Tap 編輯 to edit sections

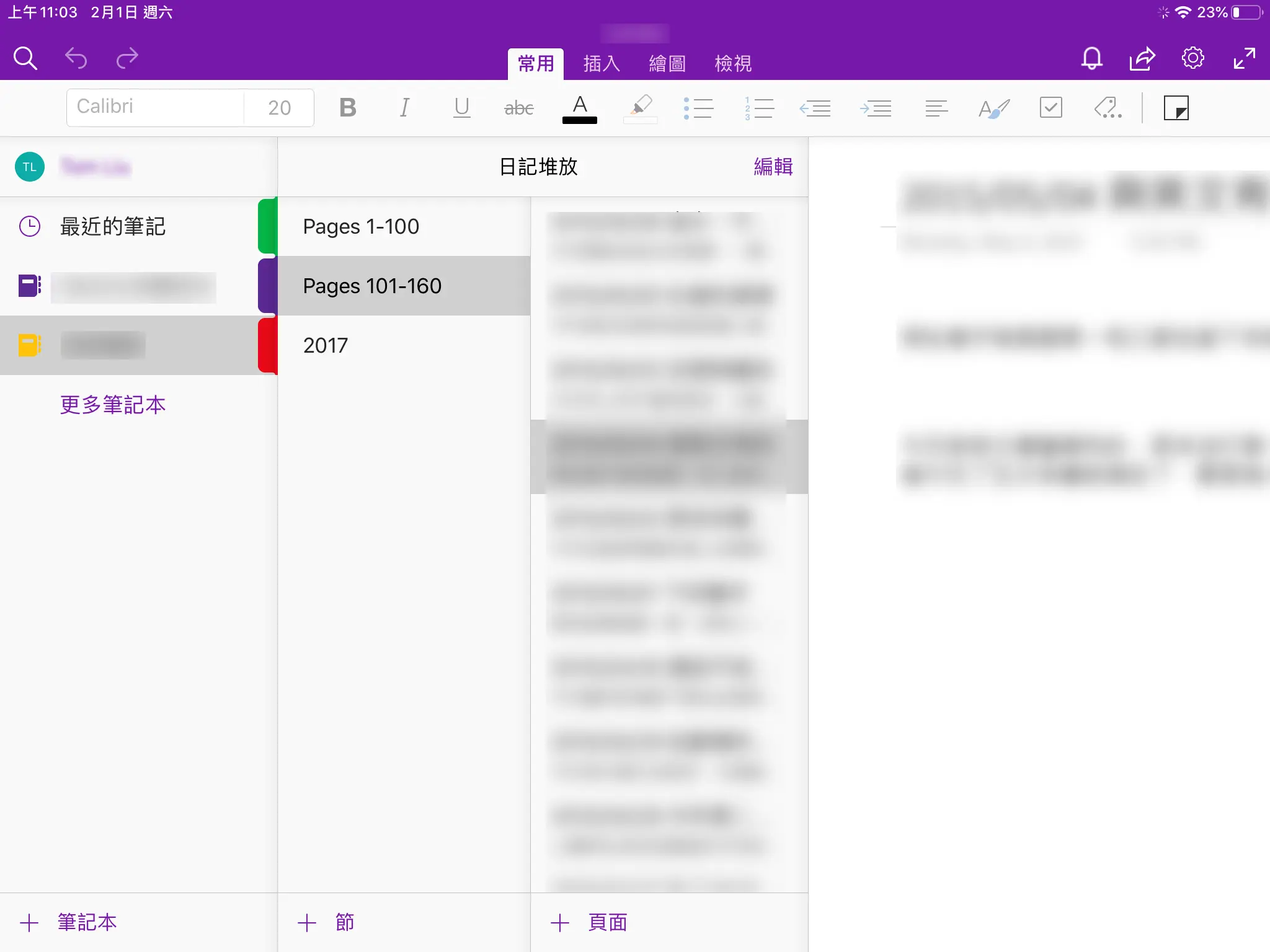click(773, 167)
